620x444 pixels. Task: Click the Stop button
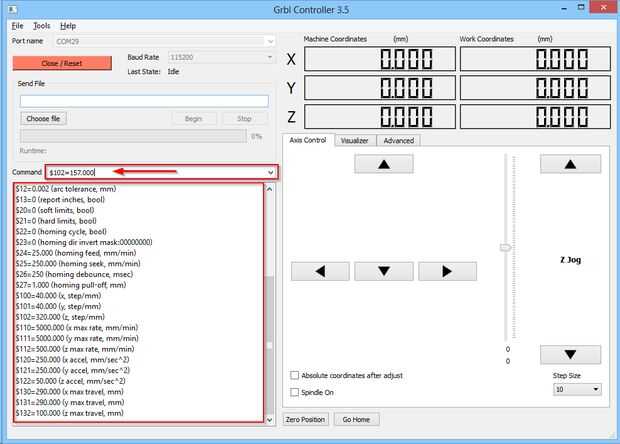pos(244,119)
